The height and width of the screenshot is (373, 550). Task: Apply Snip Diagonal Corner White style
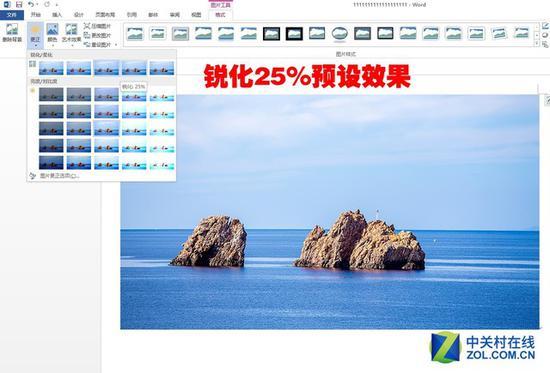tap(454, 34)
